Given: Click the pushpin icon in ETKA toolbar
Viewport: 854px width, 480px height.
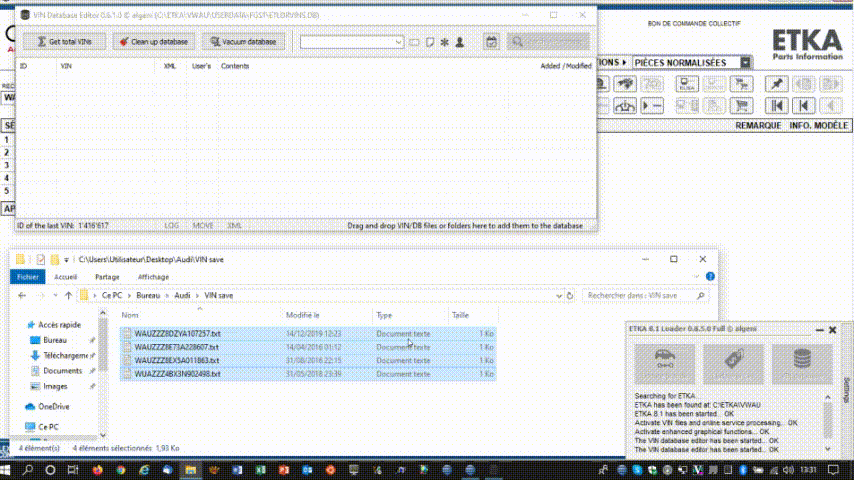Looking at the screenshot, I should coord(776,84).
